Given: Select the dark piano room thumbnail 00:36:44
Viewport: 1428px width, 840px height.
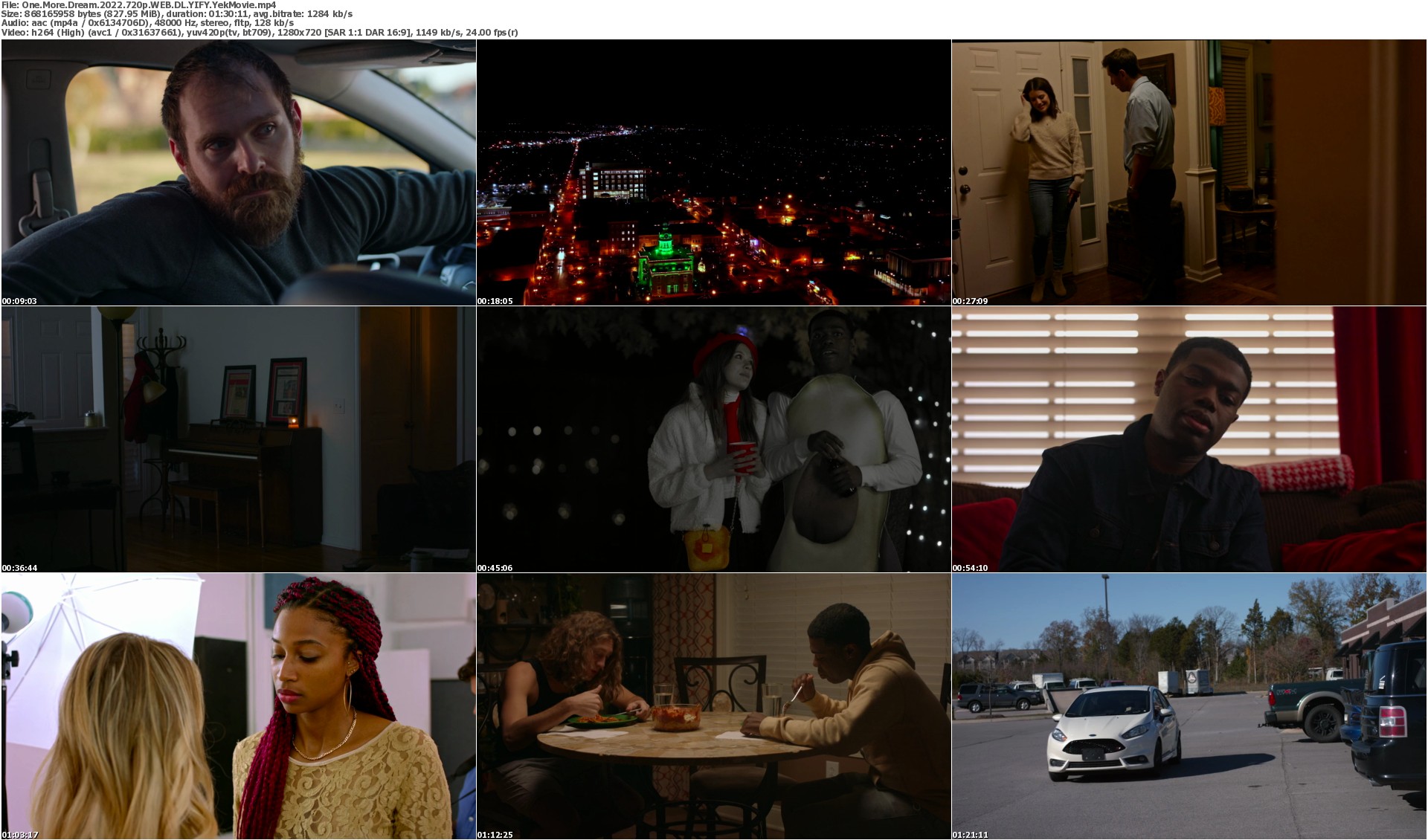Looking at the screenshot, I should tap(239, 439).
